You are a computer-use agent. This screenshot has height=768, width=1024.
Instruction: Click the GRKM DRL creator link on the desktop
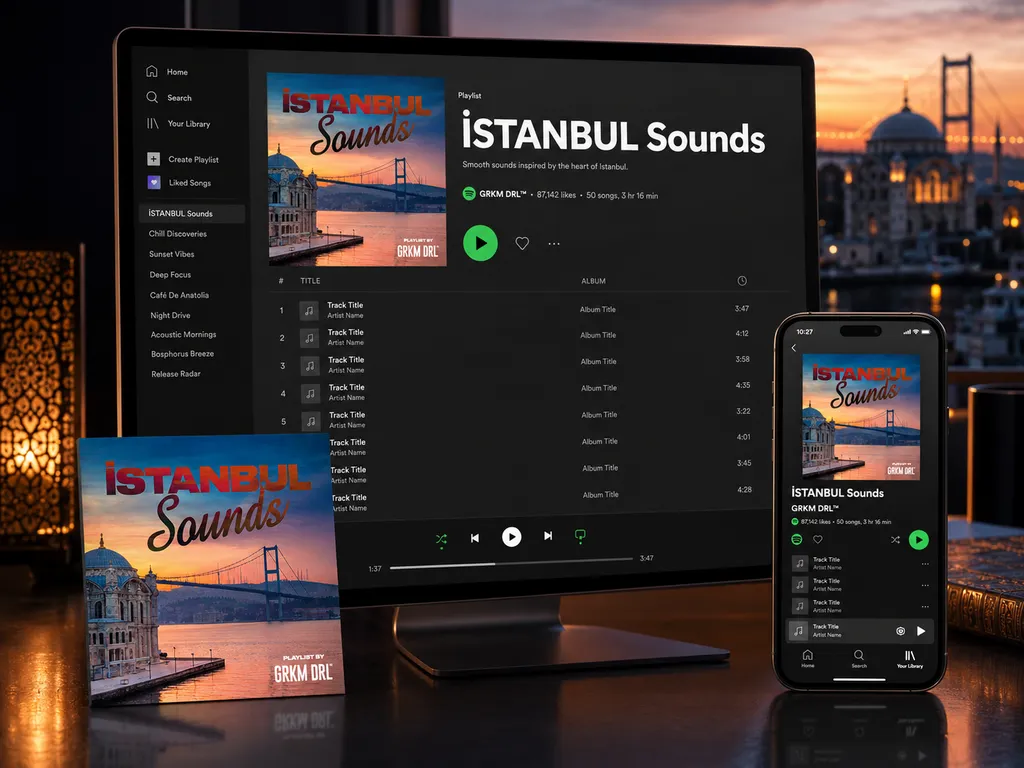pos(503,194)
